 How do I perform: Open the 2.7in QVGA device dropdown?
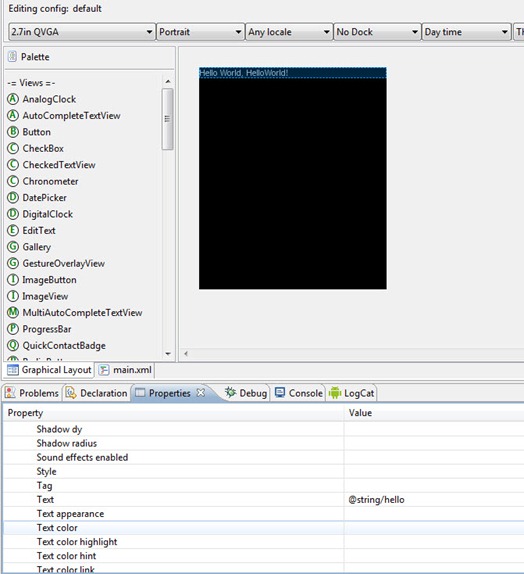pyautogui.click(x=81, y=32)
